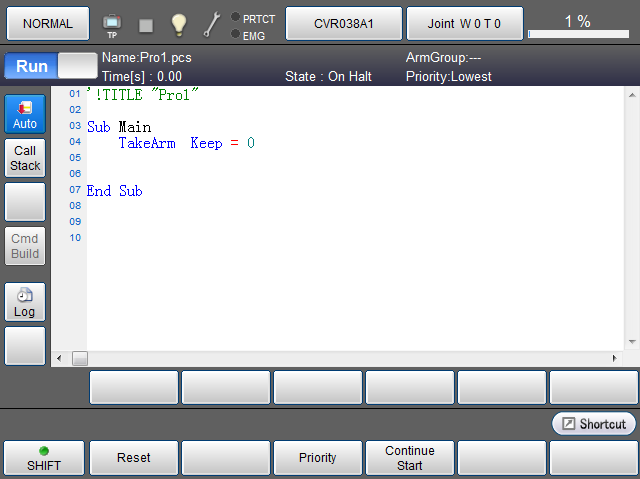Toggle the Run switch
640x479 pixels.
coord(46,66)
